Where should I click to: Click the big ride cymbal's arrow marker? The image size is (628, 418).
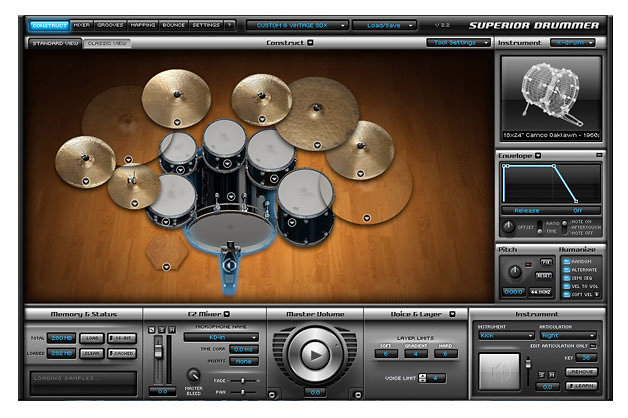317,145
